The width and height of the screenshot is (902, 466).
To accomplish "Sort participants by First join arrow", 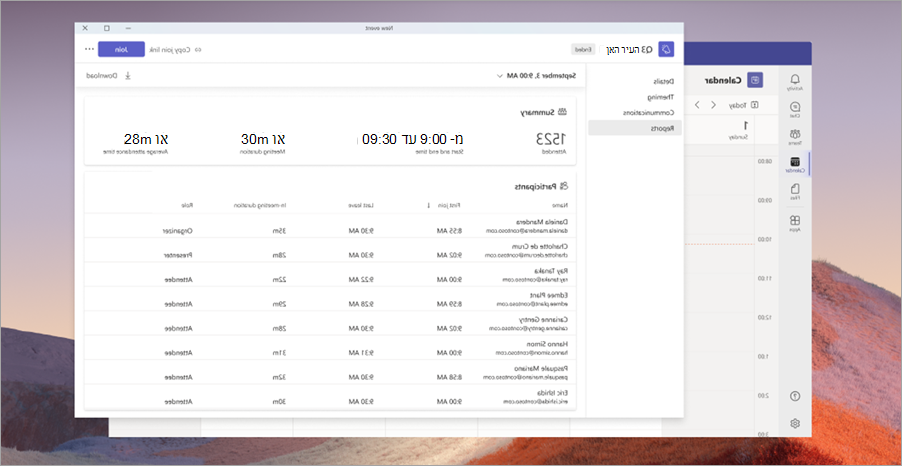I will [x=428, y=205].
